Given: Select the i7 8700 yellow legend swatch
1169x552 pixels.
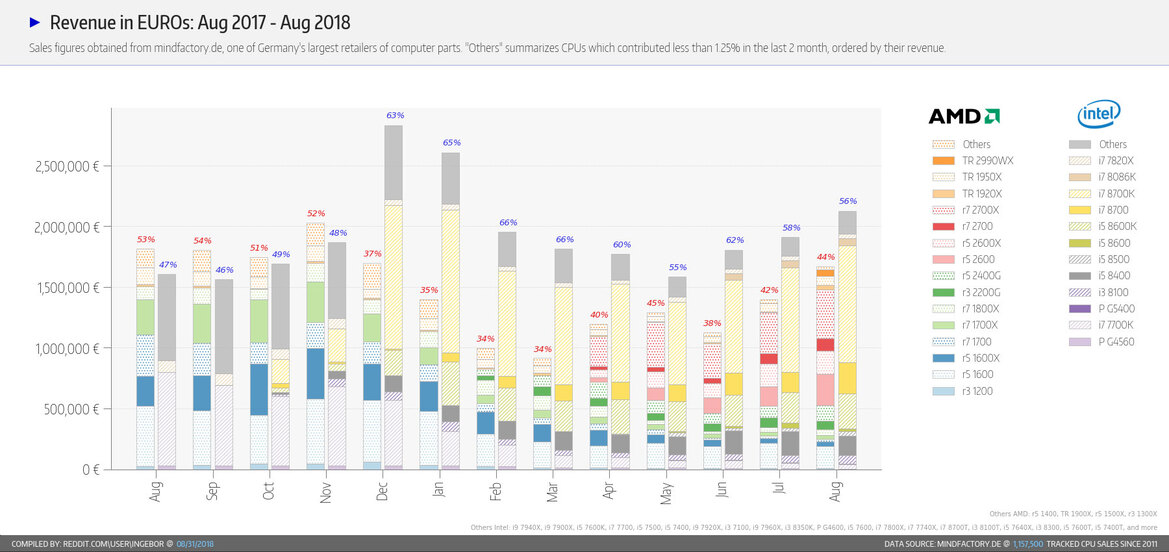Looking at the screenshot, I should point(1080,210).
